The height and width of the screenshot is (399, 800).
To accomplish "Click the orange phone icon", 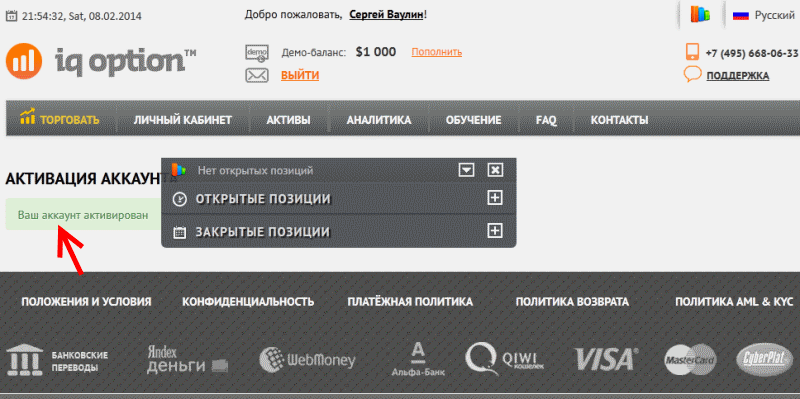I will (x=692, y=53).
